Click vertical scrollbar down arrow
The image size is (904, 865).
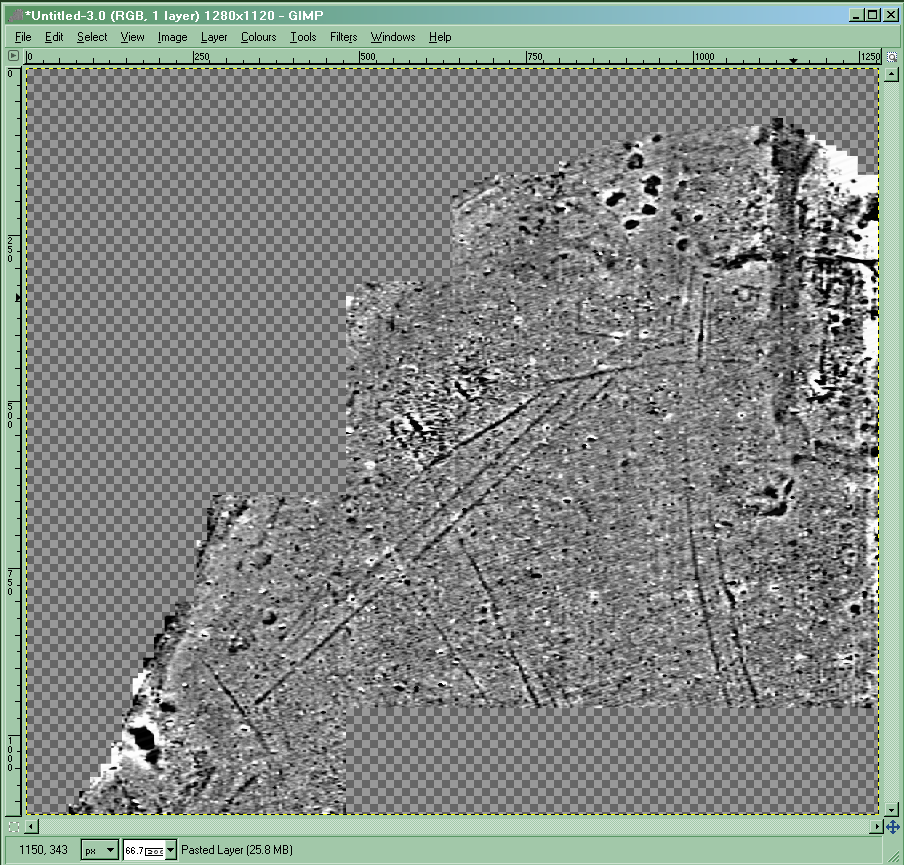pyautogui.click(x=891, y=809)
